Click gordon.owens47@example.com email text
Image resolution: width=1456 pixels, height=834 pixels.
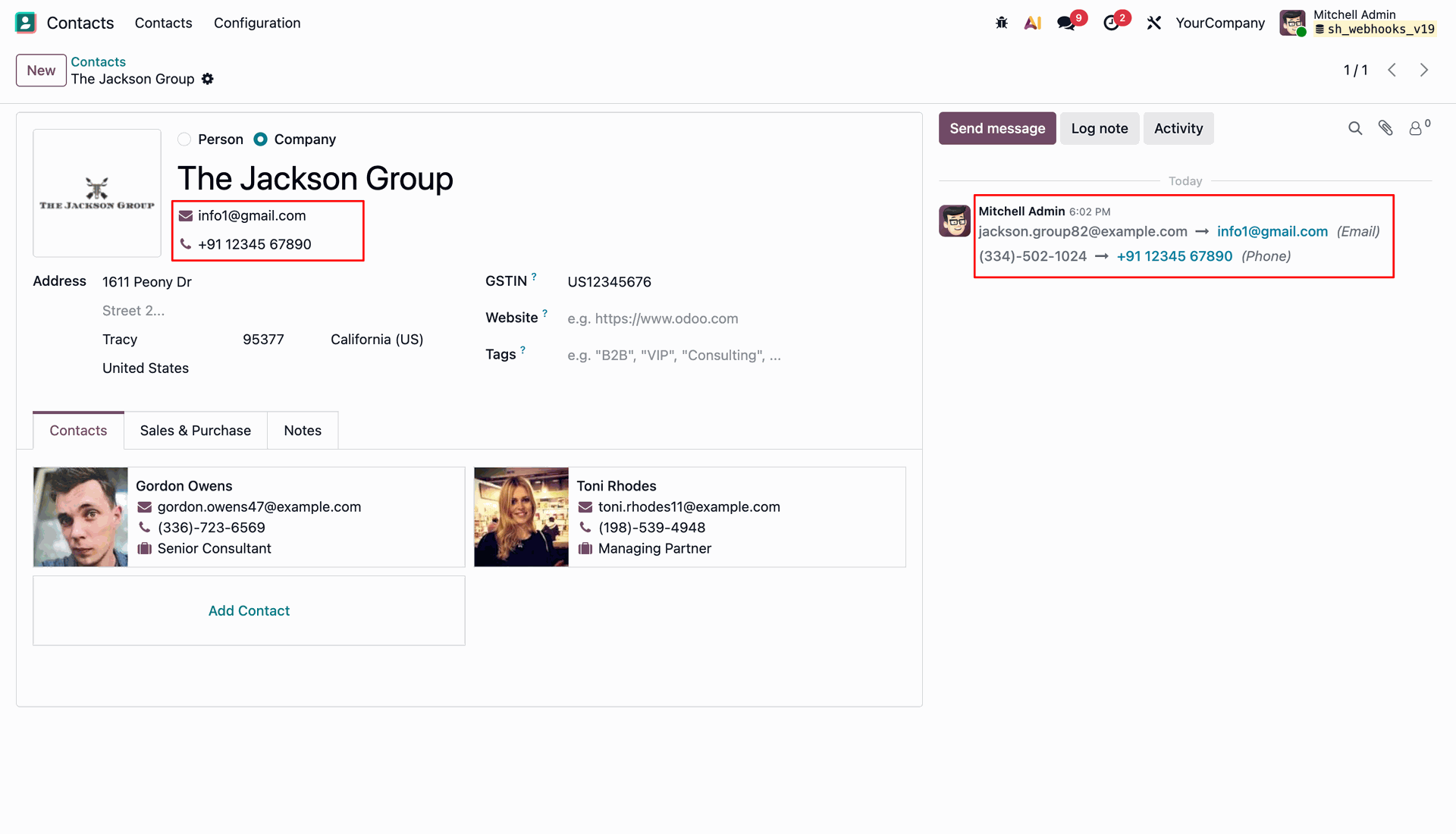point(259,507)
